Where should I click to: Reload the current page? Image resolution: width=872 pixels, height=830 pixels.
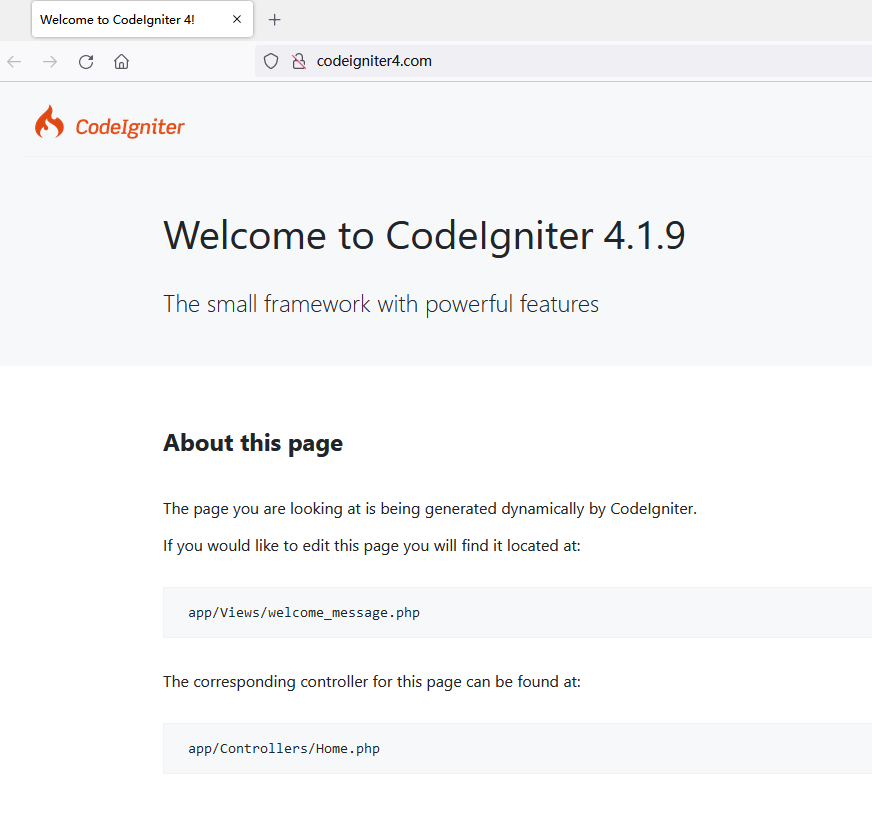tap(86, 62)
